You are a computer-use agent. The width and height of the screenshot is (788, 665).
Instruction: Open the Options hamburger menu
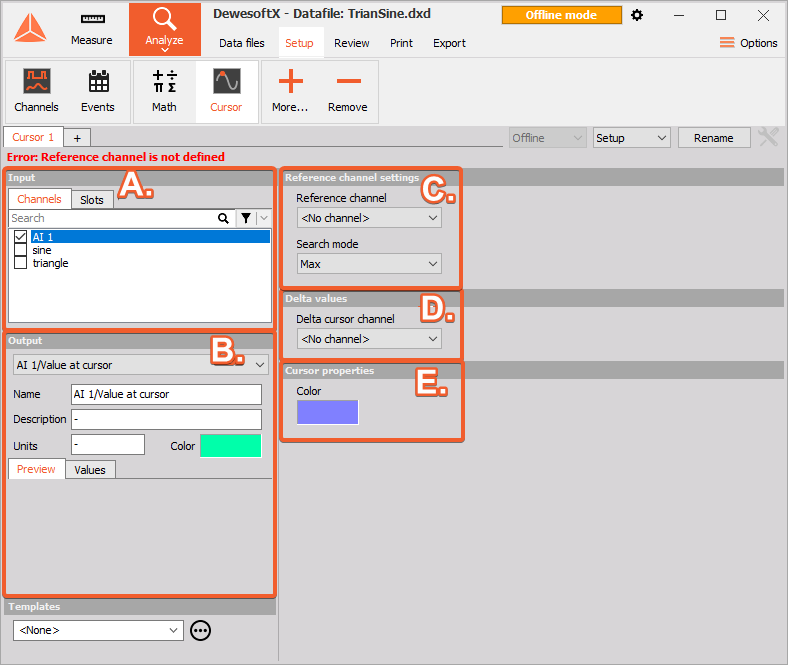(748, 43)
